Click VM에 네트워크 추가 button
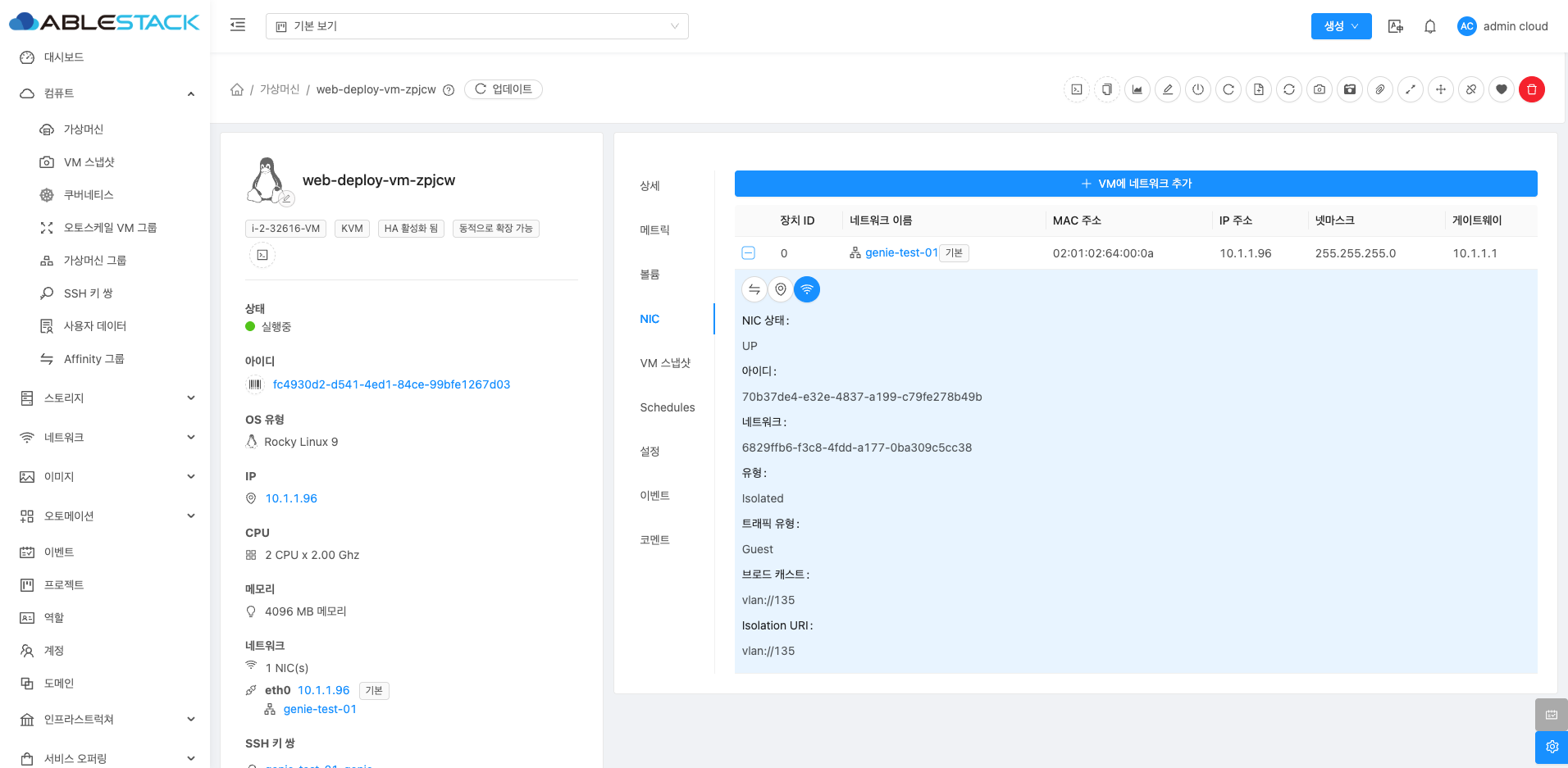The height and width of the screenshot is (768, 1568). pyautogui.click(x=1135, y=184)
